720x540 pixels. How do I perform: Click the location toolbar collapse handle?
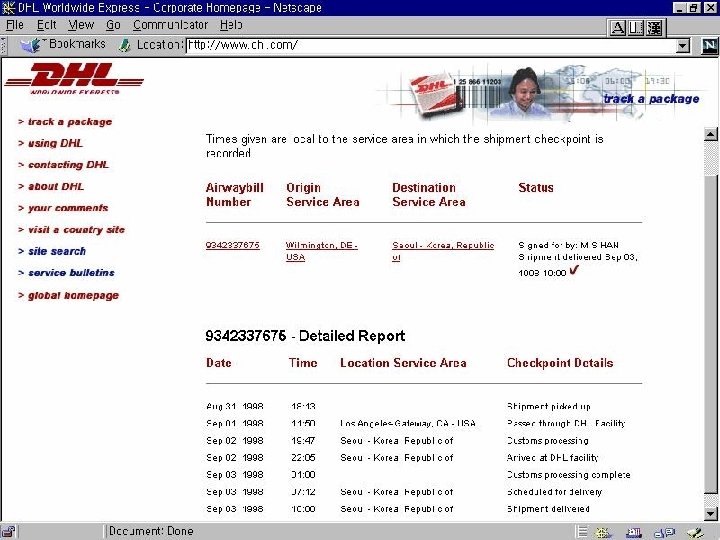(x=4, y=45)
